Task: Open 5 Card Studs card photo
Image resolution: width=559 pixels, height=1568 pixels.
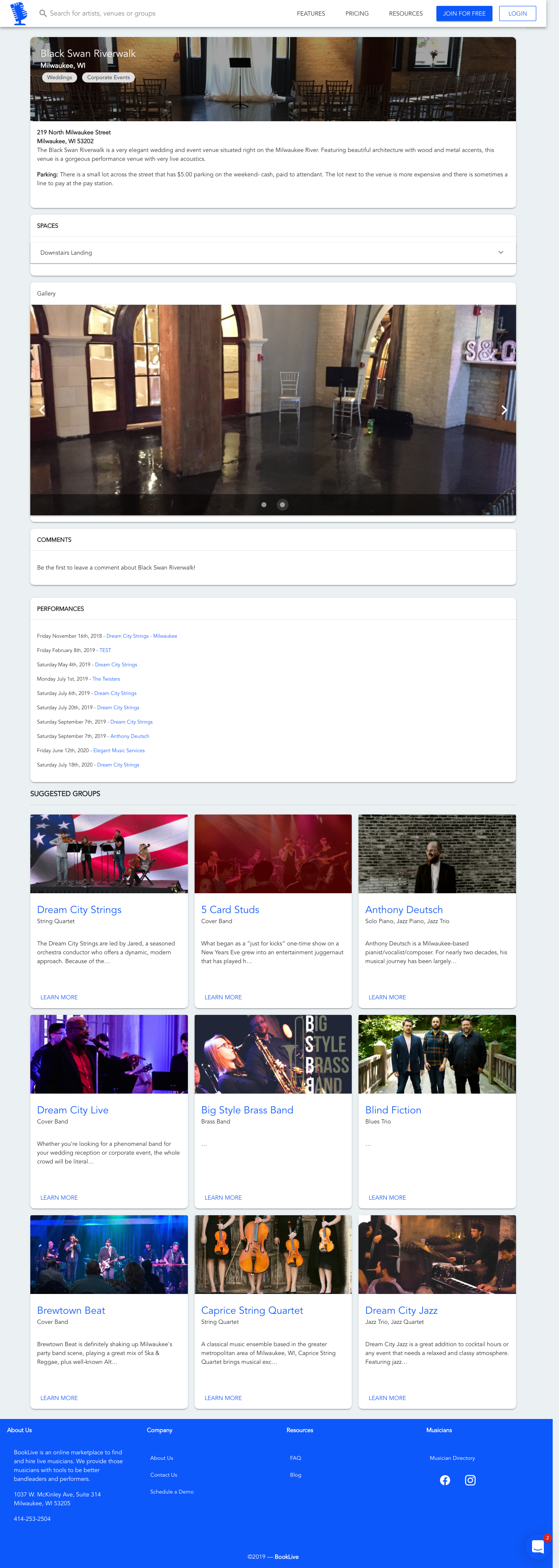Action: (273, 853)
